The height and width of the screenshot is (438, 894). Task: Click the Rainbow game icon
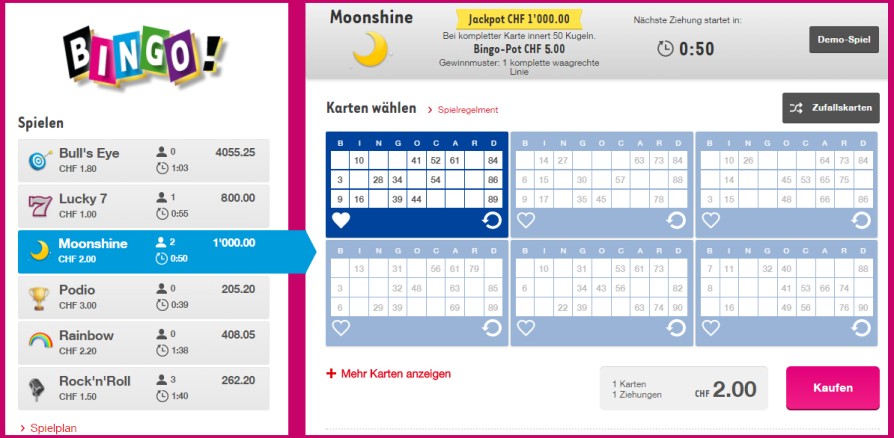click(x=39, y=342)
